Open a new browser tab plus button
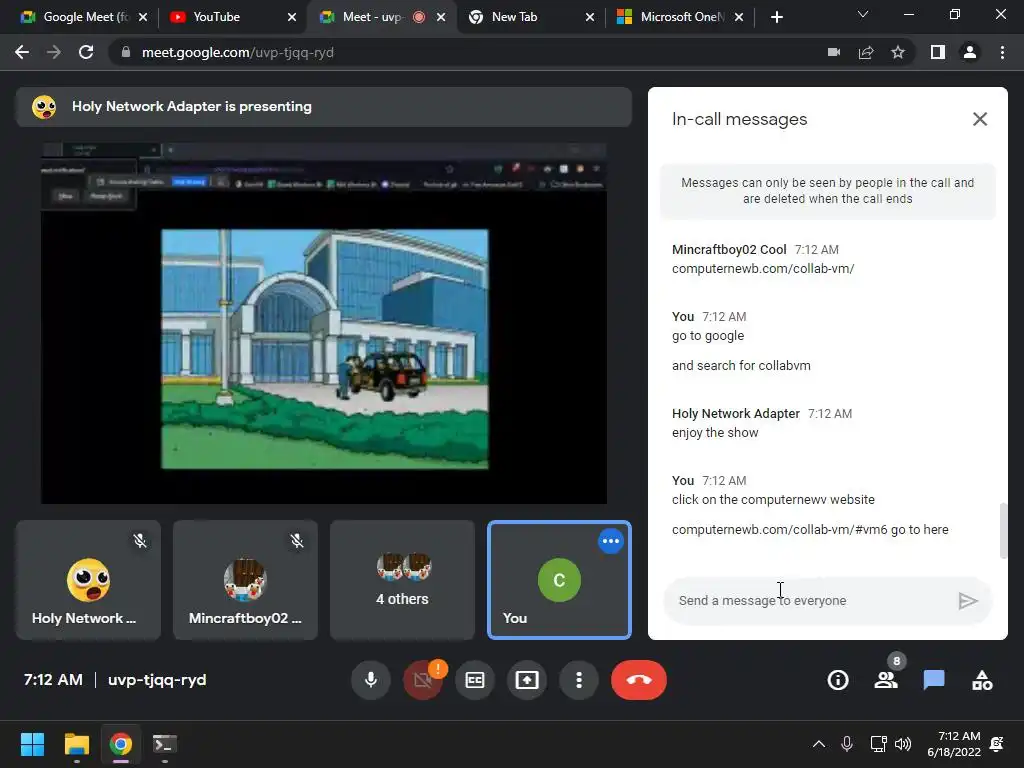Viewport: 1024px width, 768px height. [x=776, y=17]
